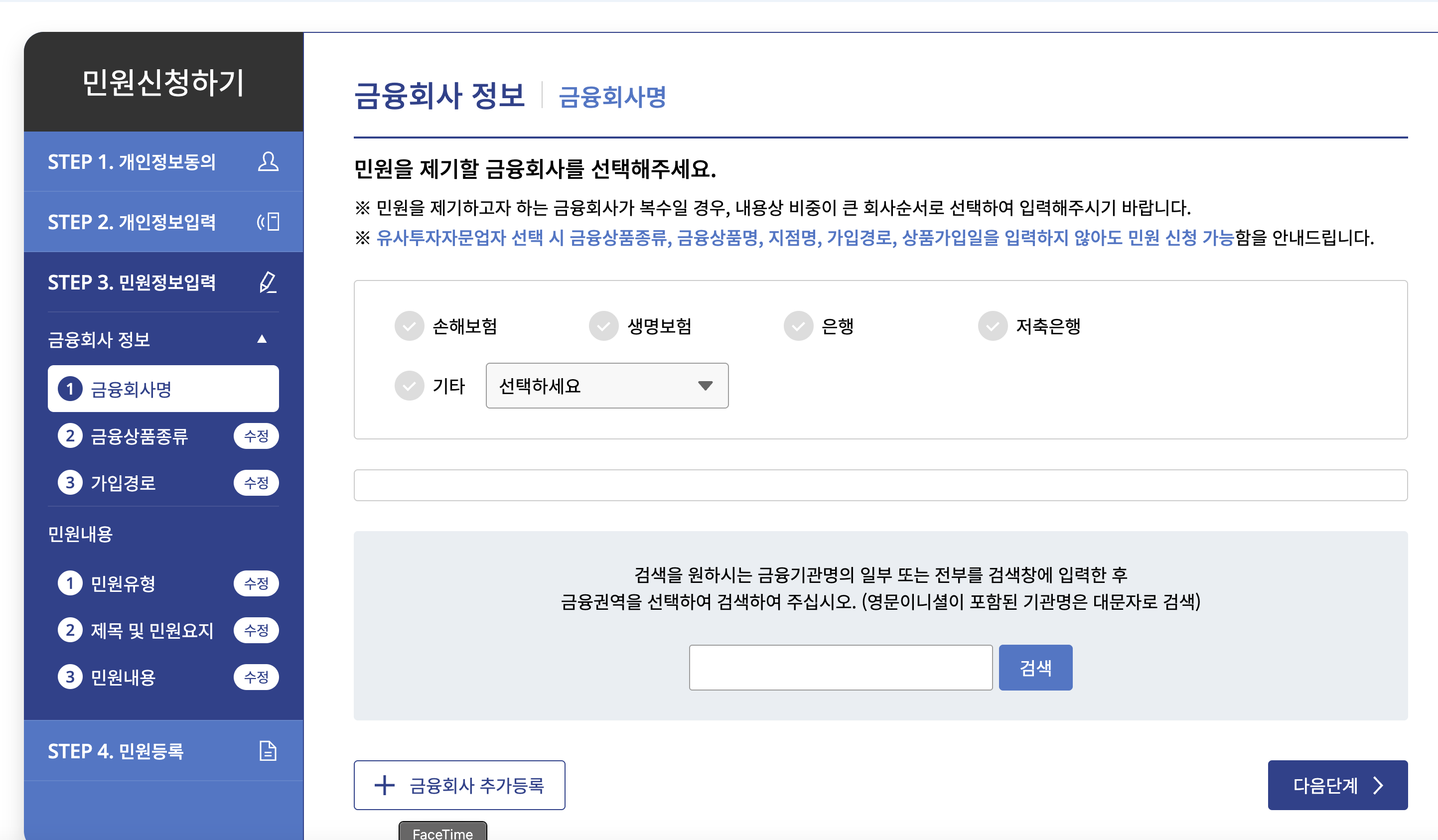The image size is (1438, 840).
Task: Click the phone icon beside STEP 2
Action: pyautogui.click(x=268, y=221)
